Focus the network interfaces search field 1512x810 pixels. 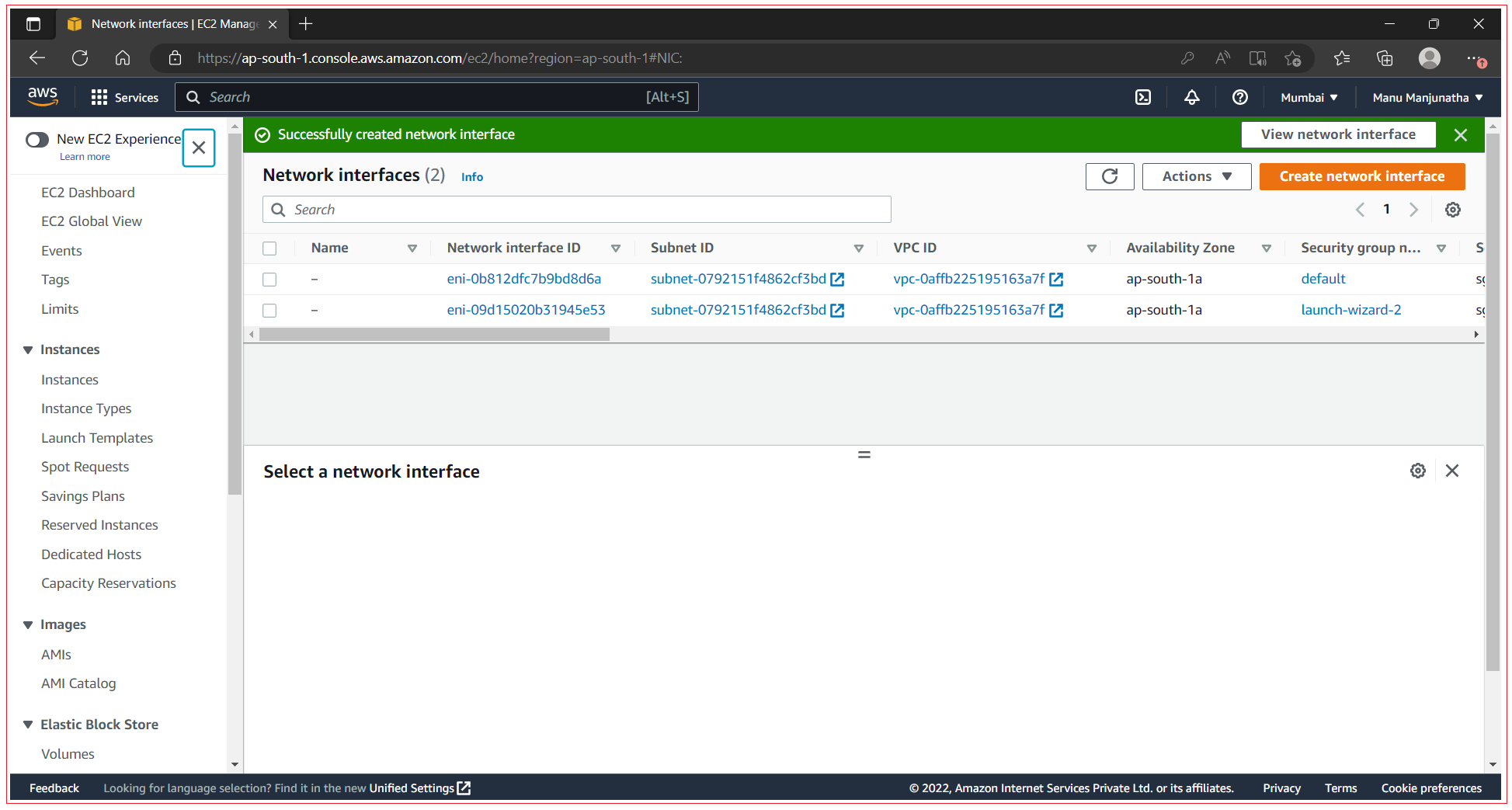[577, 210]
